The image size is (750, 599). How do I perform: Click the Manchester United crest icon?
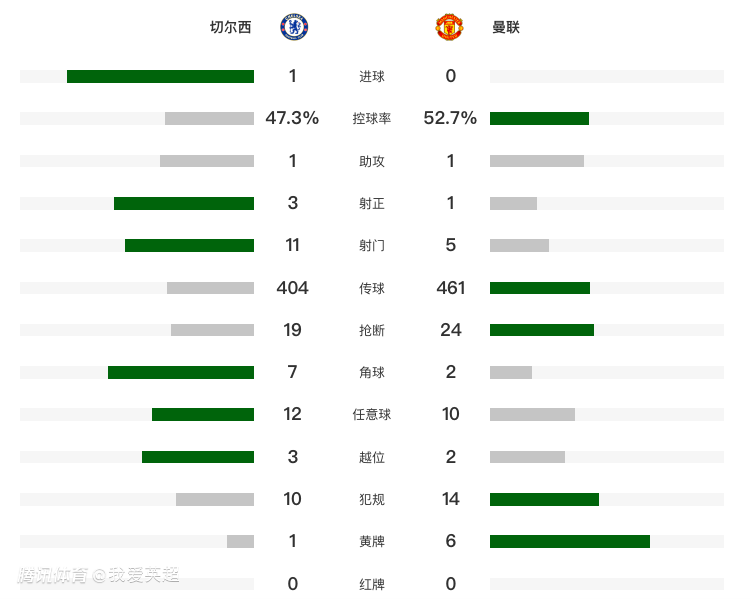[448, 27]
